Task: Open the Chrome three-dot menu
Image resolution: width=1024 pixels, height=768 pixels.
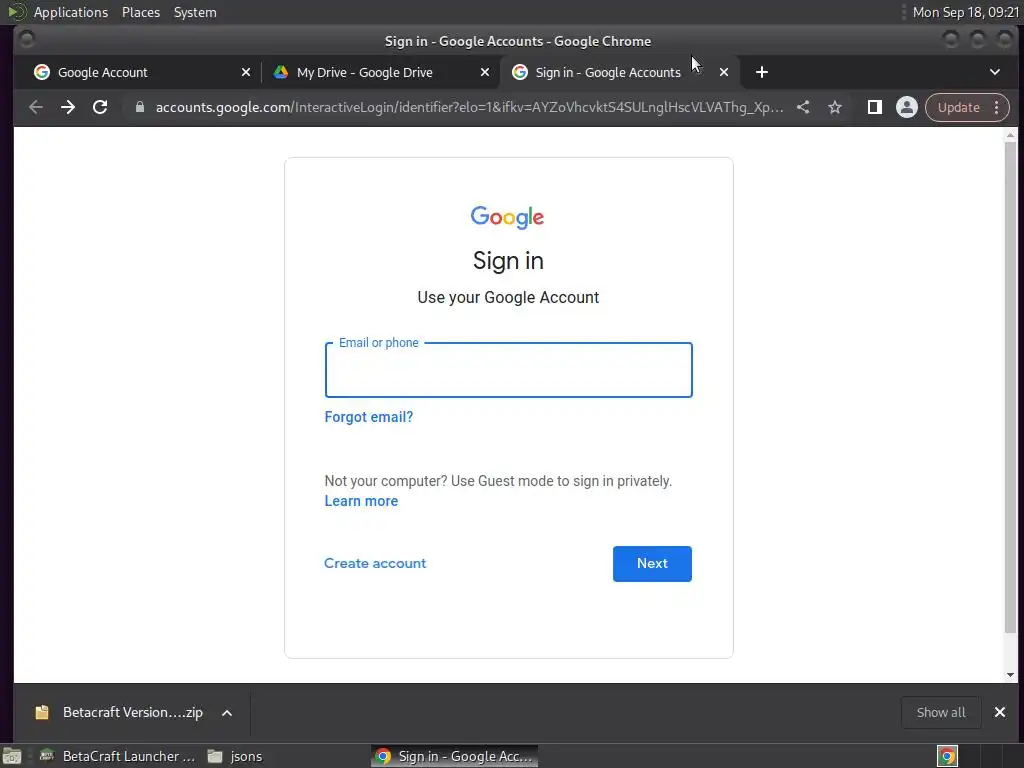Action: [x=997, y=107]
